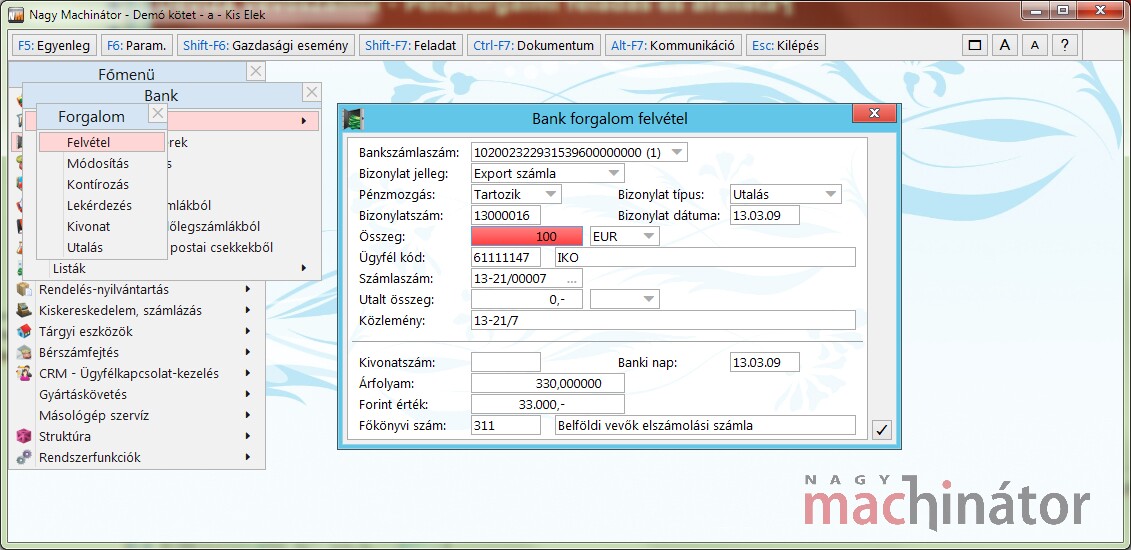Screen dimensions: 1131x550
Task: Open the Bizonylat típus Utalás dropdown
Action: click(x=831, y=195)
